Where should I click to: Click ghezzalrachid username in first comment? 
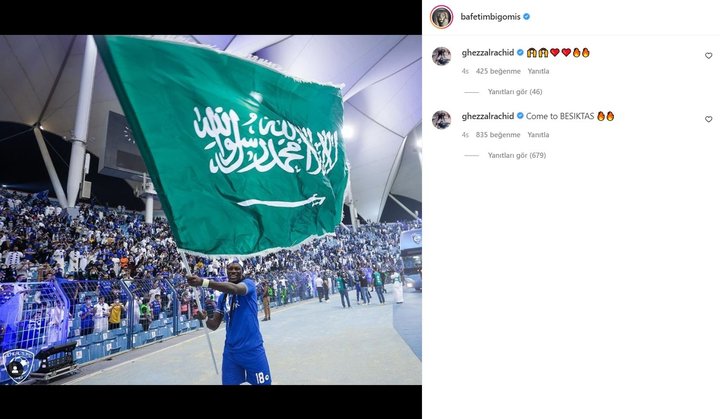click(x=488, y=53)
